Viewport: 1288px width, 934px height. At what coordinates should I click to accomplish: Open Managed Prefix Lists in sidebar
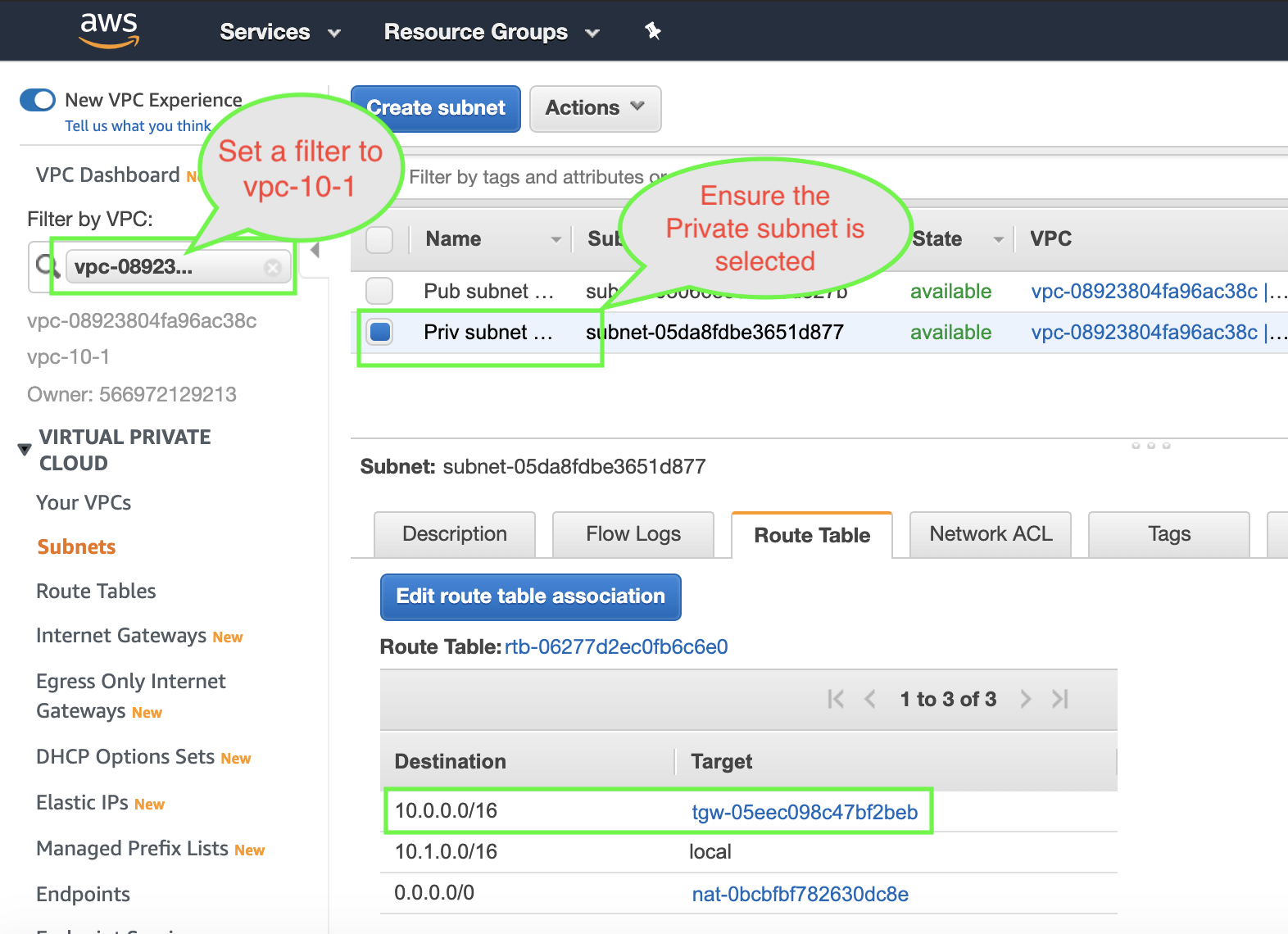click(132, 849)
